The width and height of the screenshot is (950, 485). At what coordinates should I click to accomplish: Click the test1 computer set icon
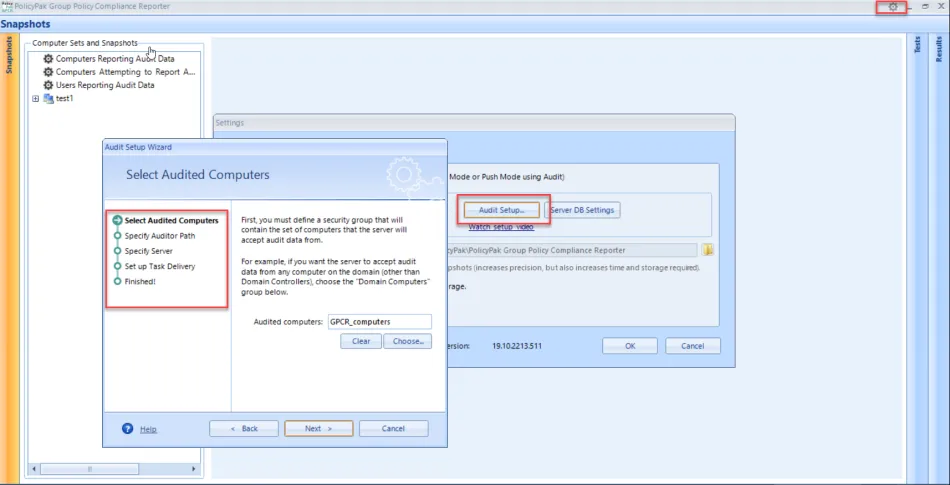48,98
